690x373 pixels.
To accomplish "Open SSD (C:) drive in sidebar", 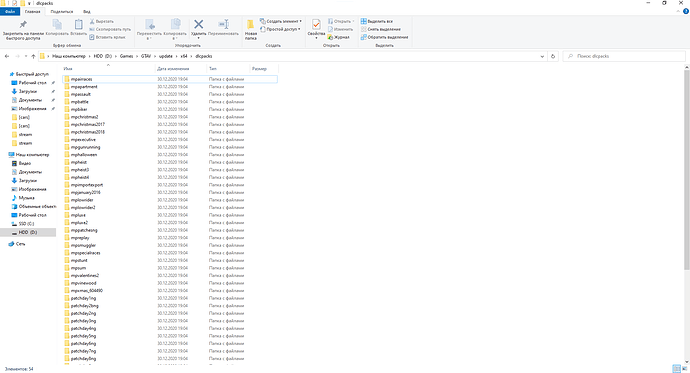I will (26, 224).
